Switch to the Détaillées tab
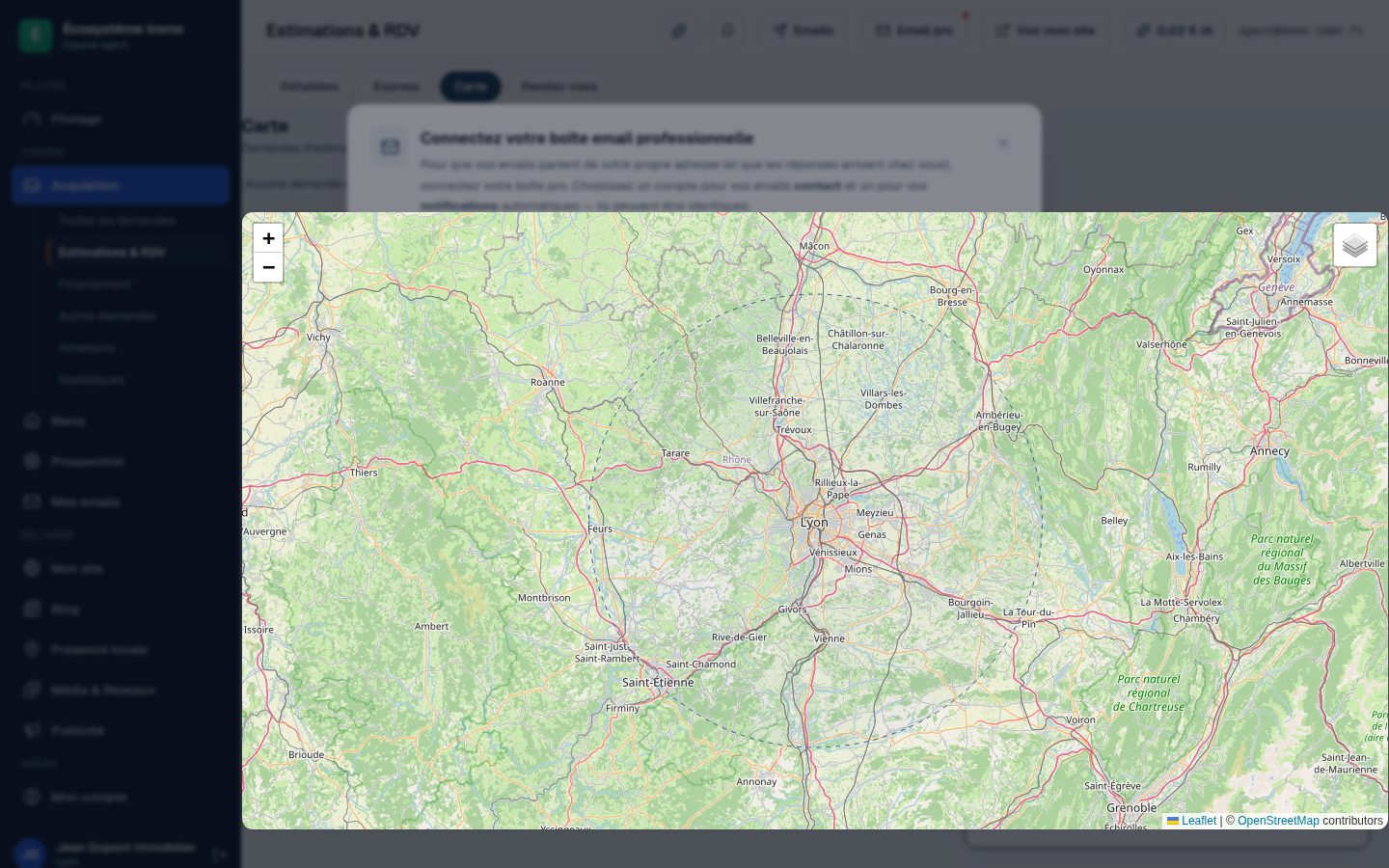The image size is (1389, 868). pos(310,87)
